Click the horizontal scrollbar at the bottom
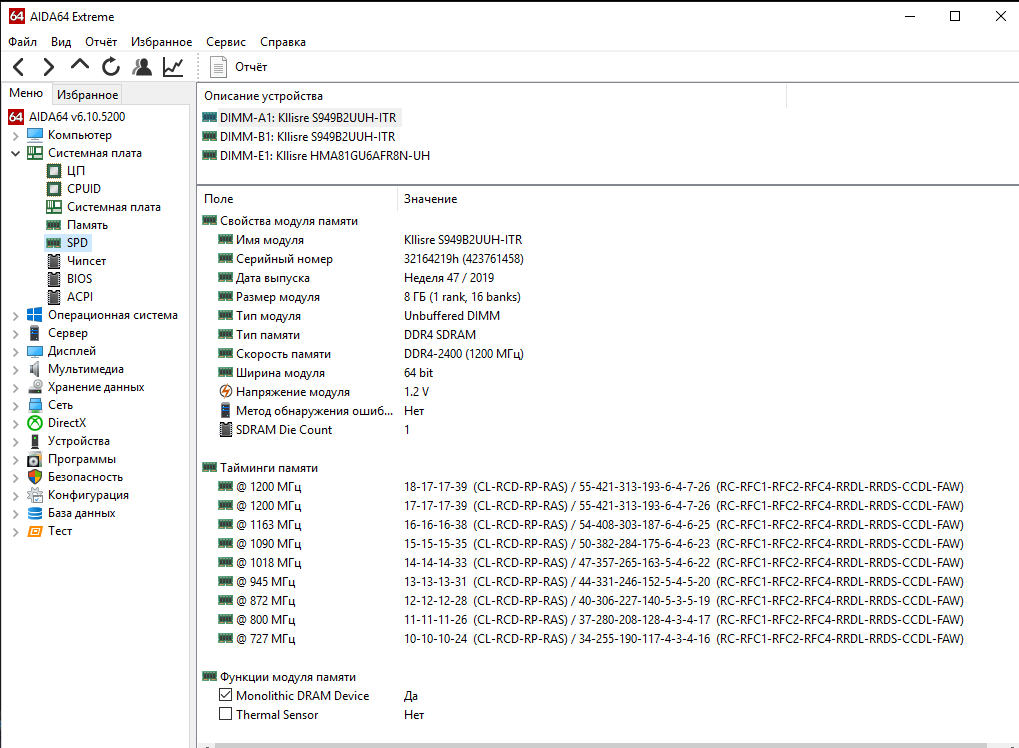Screen dimensions: 1019x748 pos(601,745)
